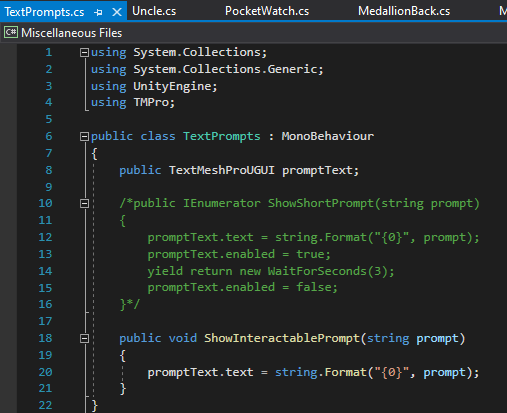Open the PocketWatch.cs tab

coord(267,11)
